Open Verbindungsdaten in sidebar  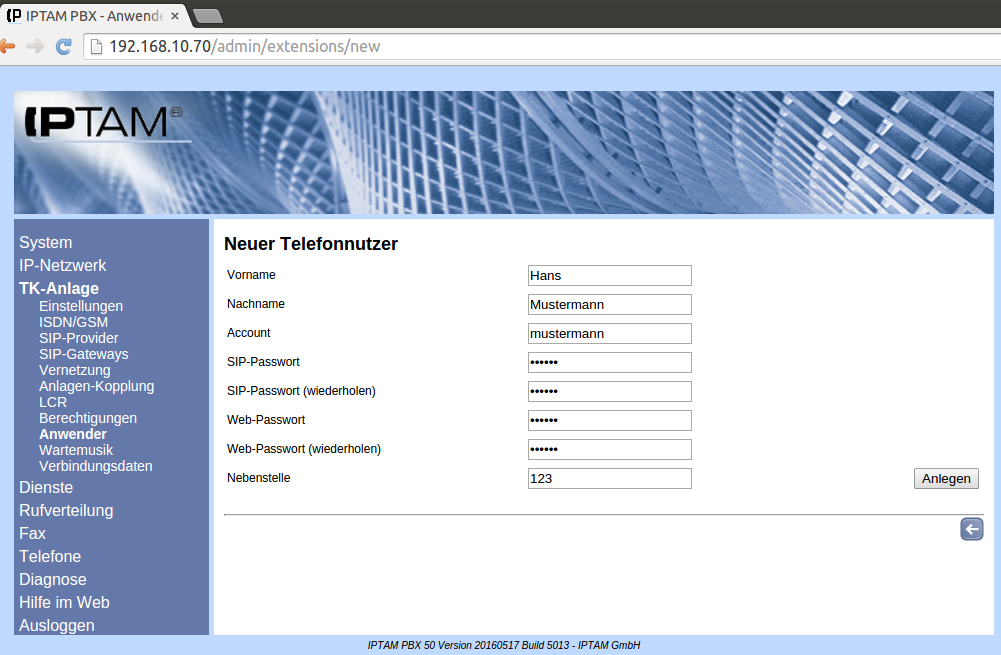pos(95,466)
